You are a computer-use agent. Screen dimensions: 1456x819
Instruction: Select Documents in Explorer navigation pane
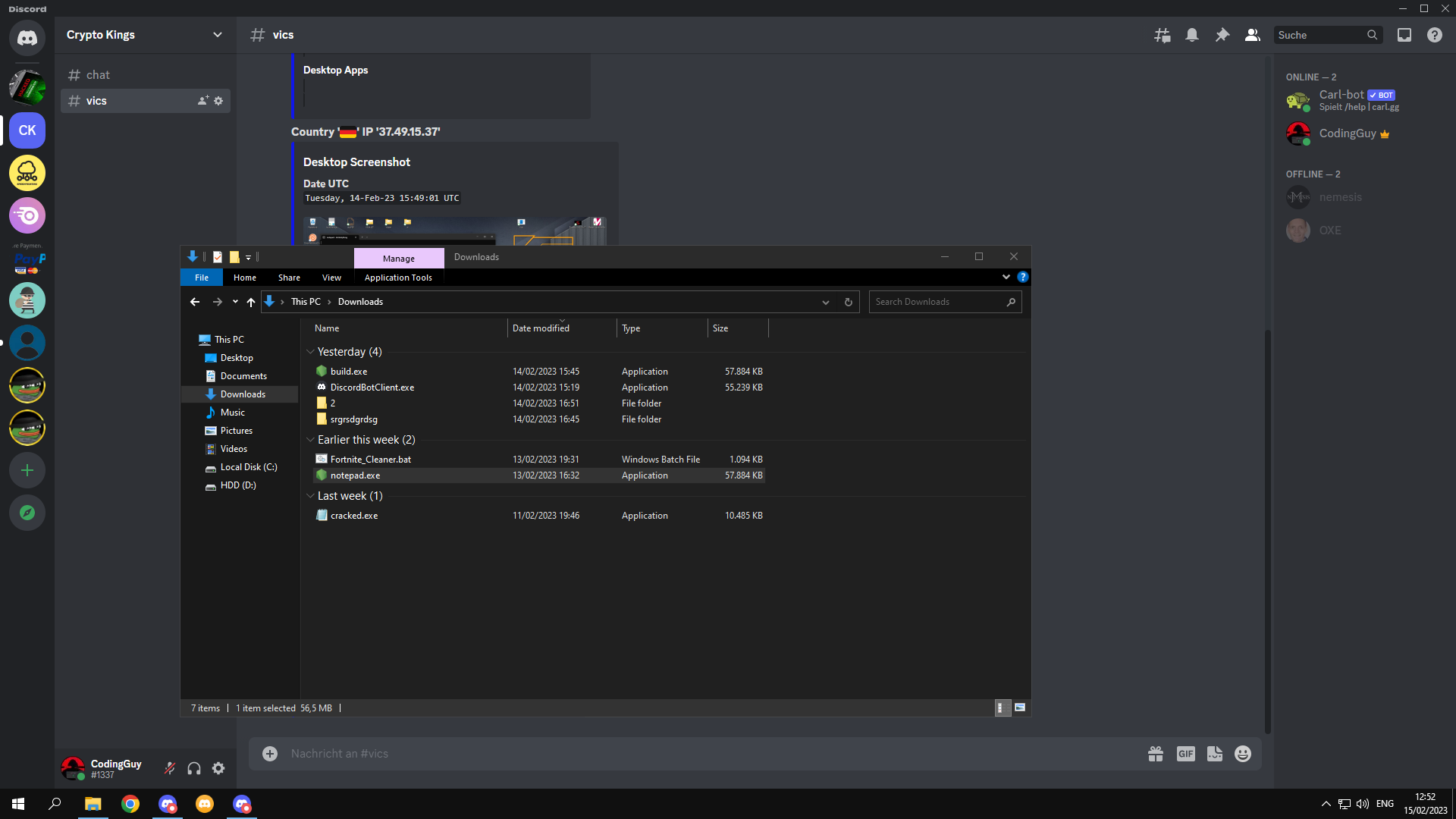click(x=243, y=376)
